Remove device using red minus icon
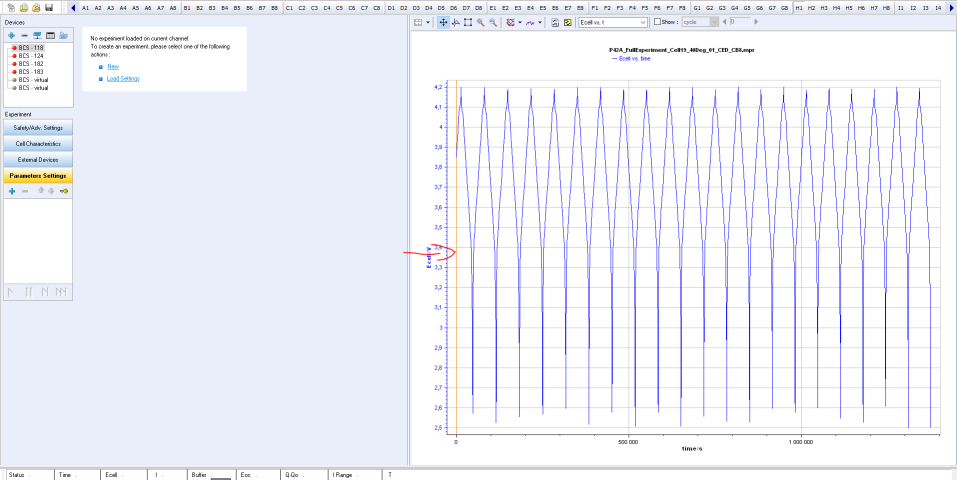This screenshot has height=480, width=957. coord(24,35)
